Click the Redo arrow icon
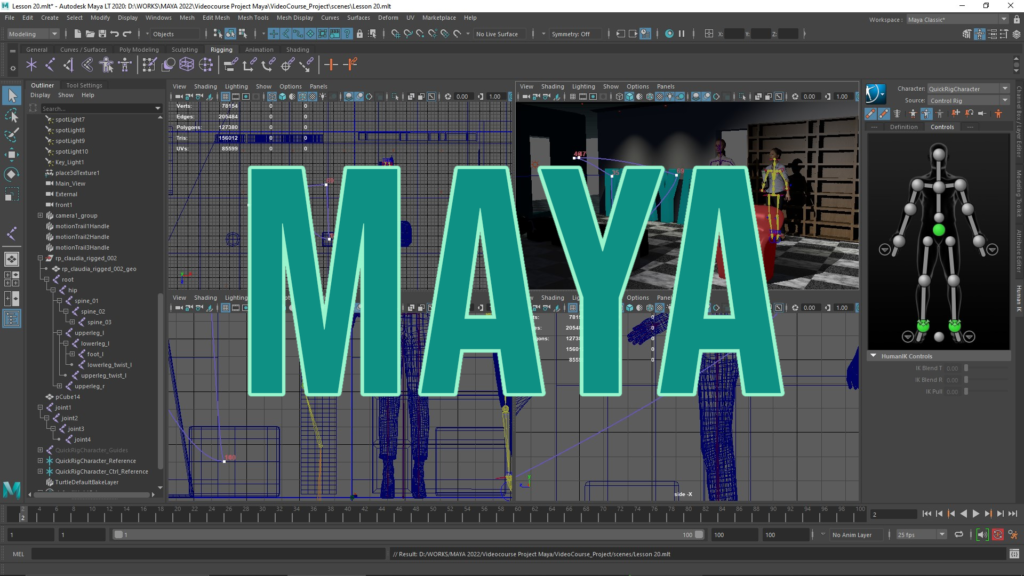The height and width of the screenshot is (576, 1024). click(127, 34)
